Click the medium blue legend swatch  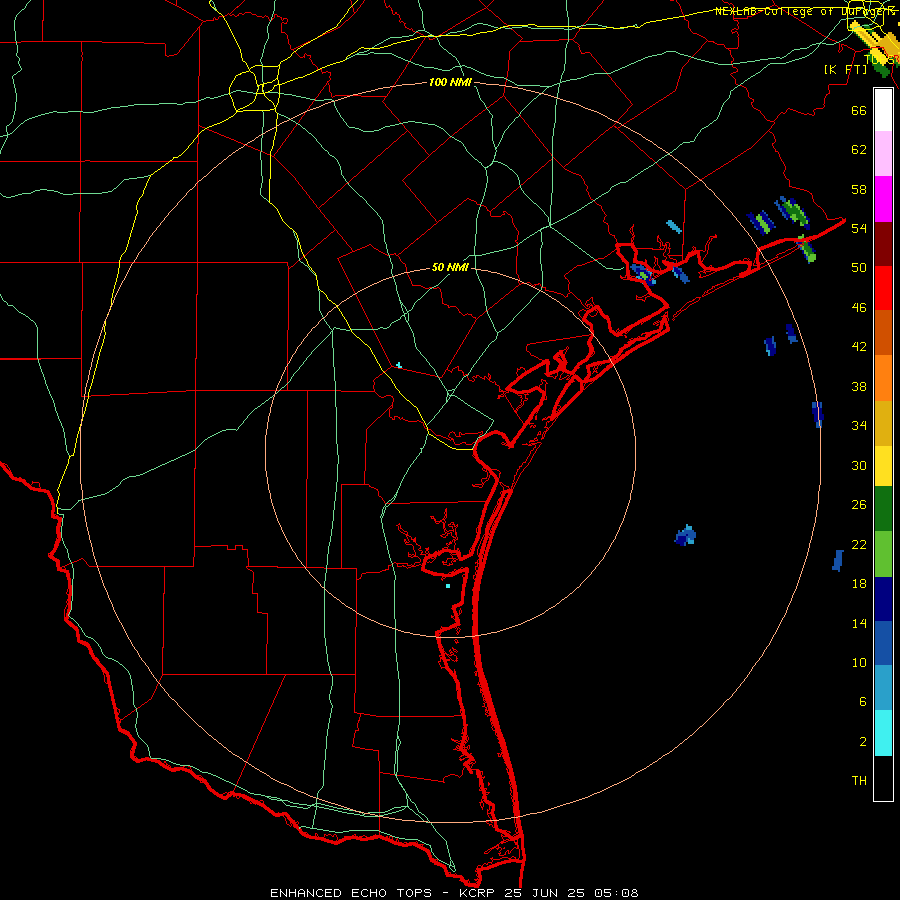point(883,643)
